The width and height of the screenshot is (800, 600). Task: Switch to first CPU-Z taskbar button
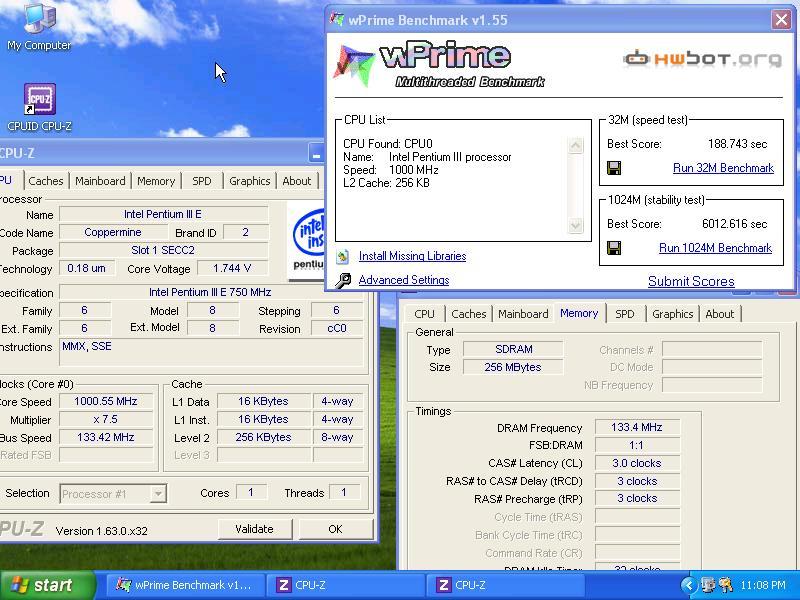pyautogui.click(x=347, y=585)
